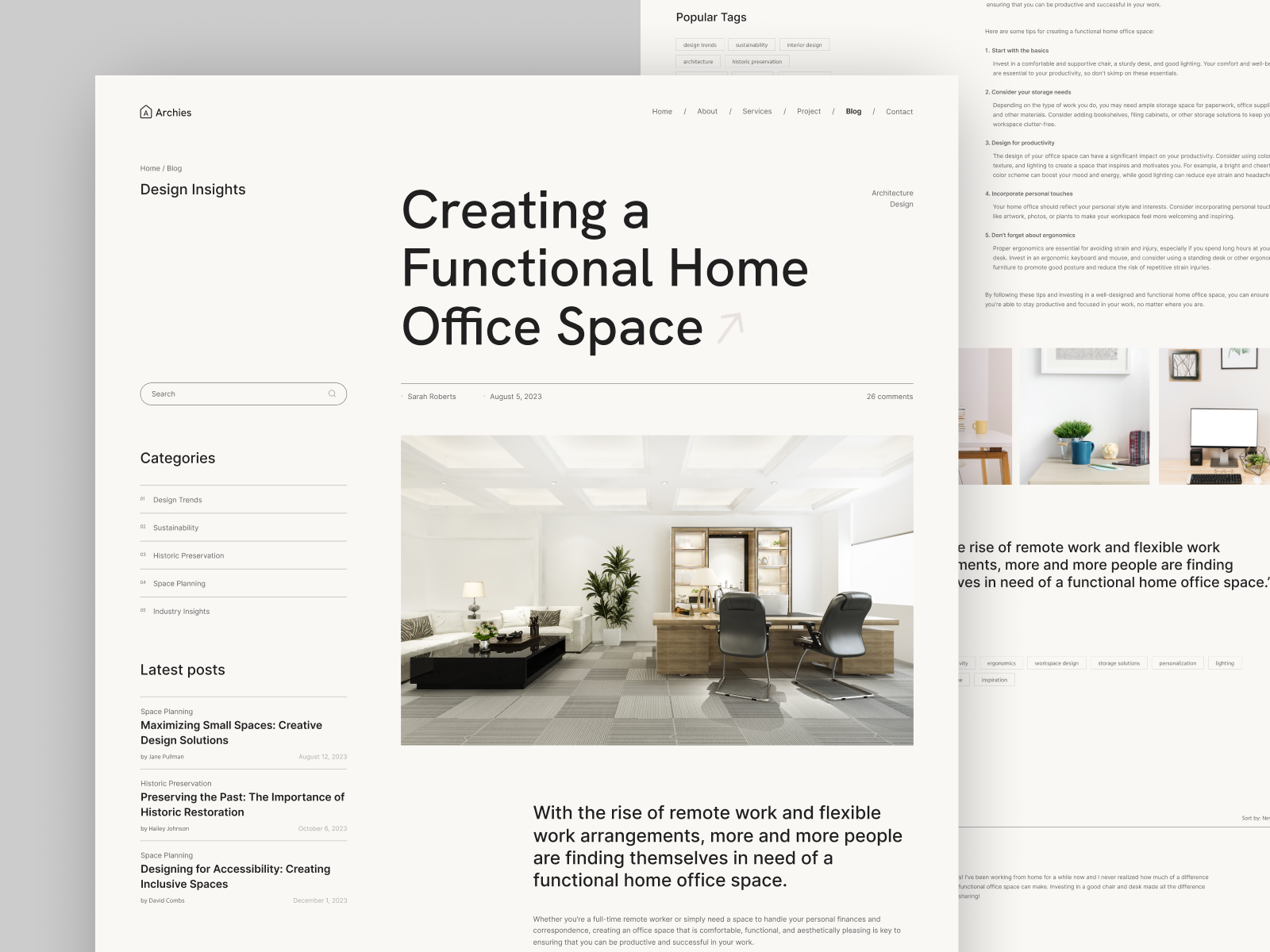This screenshot has height=952, width=1270.
Task: Toggle the 'design trends' tag
Action: pos(698,45)
